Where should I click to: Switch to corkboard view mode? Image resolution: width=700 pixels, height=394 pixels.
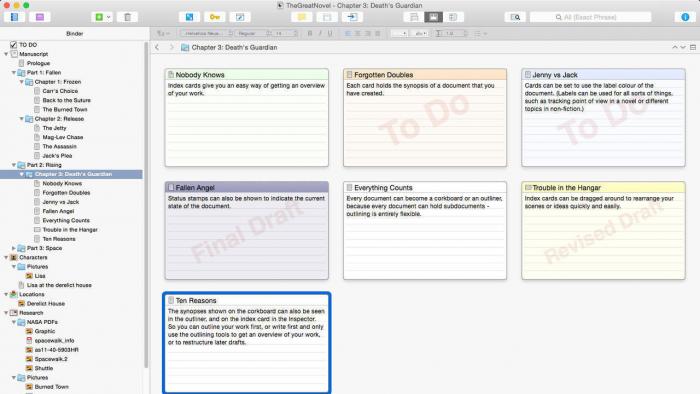pyautogui.click(x=433, y=17)
